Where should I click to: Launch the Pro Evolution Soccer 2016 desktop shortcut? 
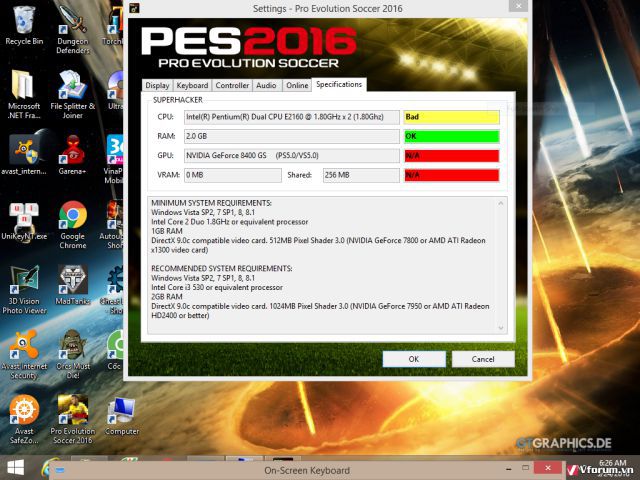73,420
